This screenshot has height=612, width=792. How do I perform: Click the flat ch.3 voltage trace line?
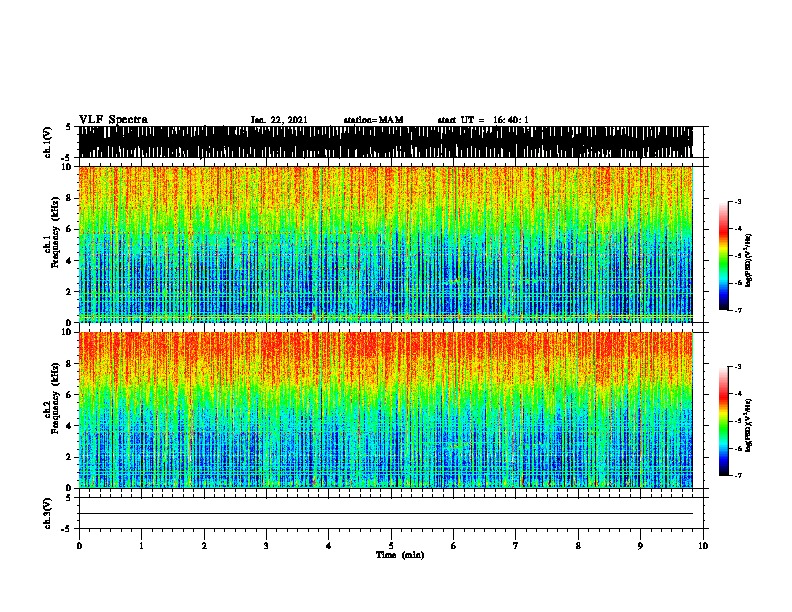(385, 514)
